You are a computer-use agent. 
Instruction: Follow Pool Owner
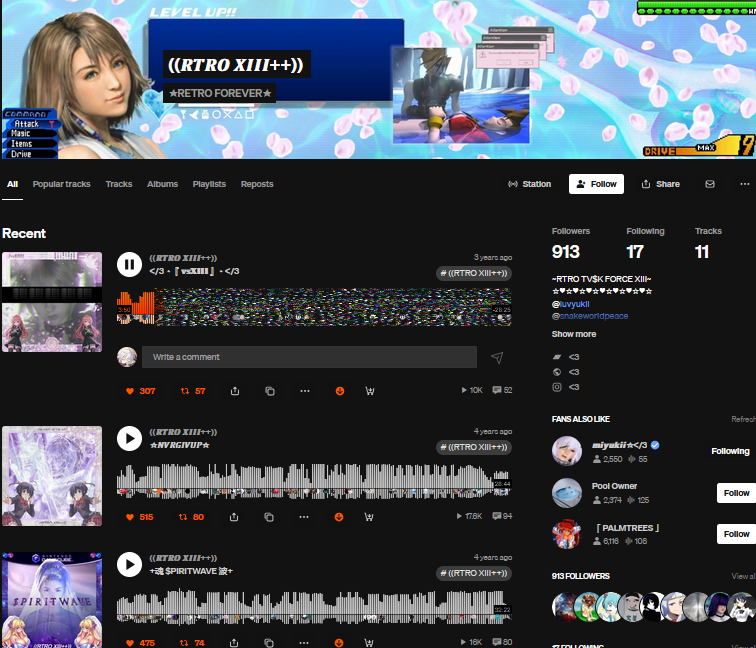pos(736,493)
